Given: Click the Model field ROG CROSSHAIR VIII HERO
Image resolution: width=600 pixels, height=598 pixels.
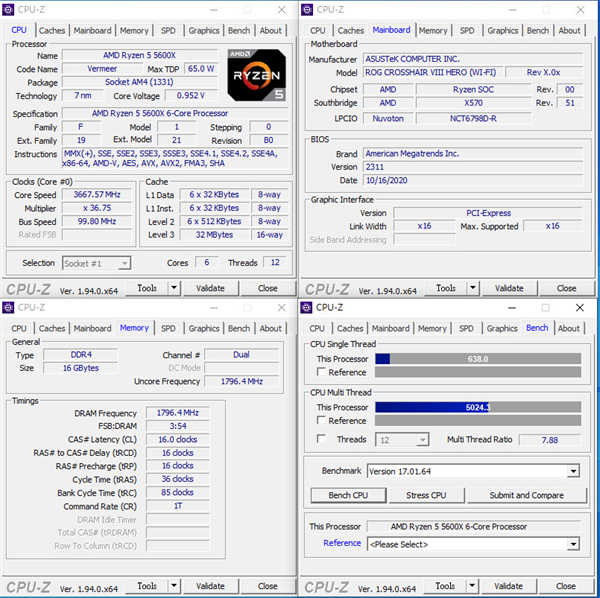Looking at the screenshot, I should [x=431, y=72].
